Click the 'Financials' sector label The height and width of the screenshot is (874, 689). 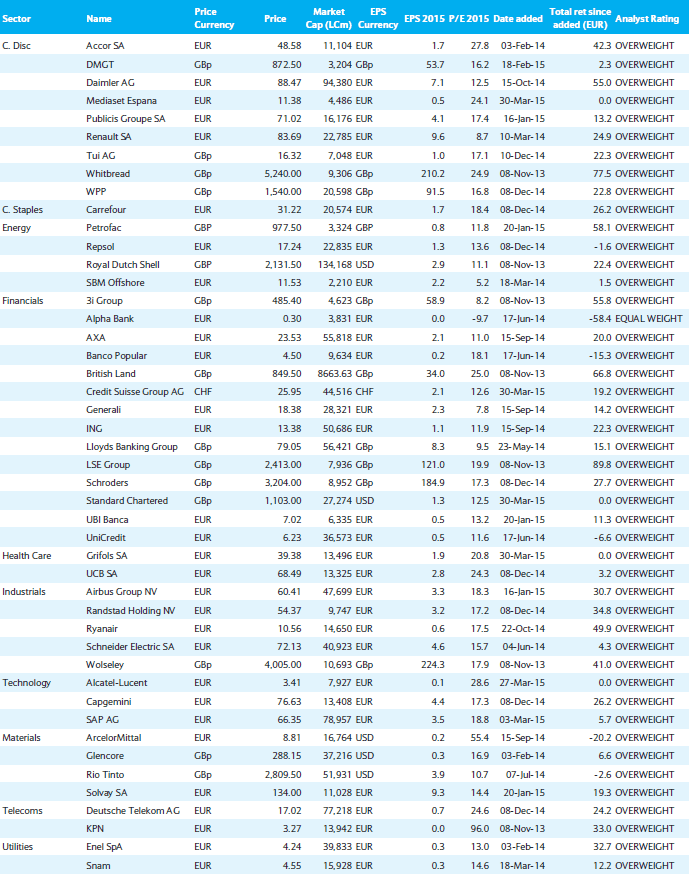[x=22, y=300]
